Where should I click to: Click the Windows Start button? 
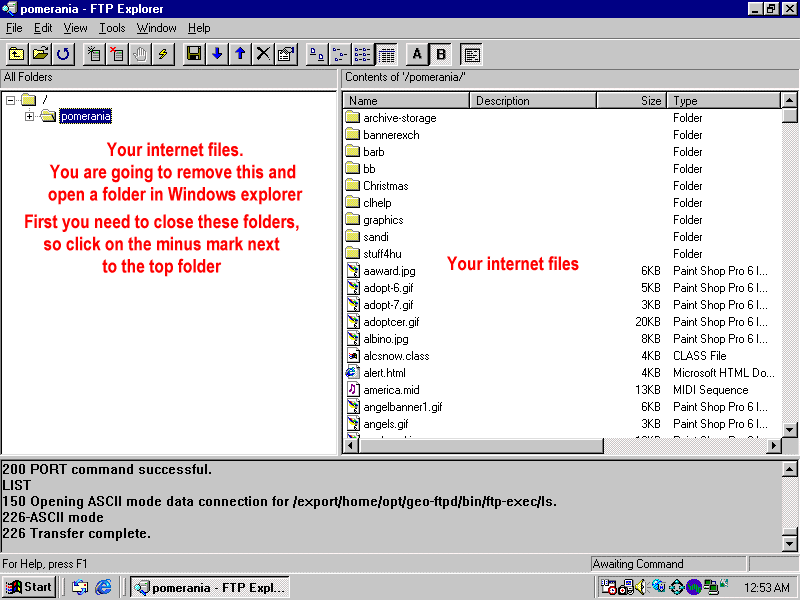coord(29,587)
